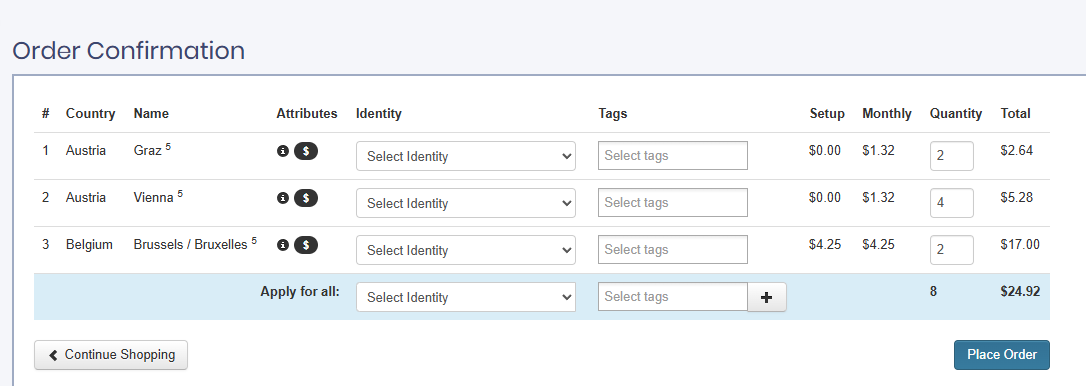Click the dollar badge in the Vienna row

tap(306, 198)
